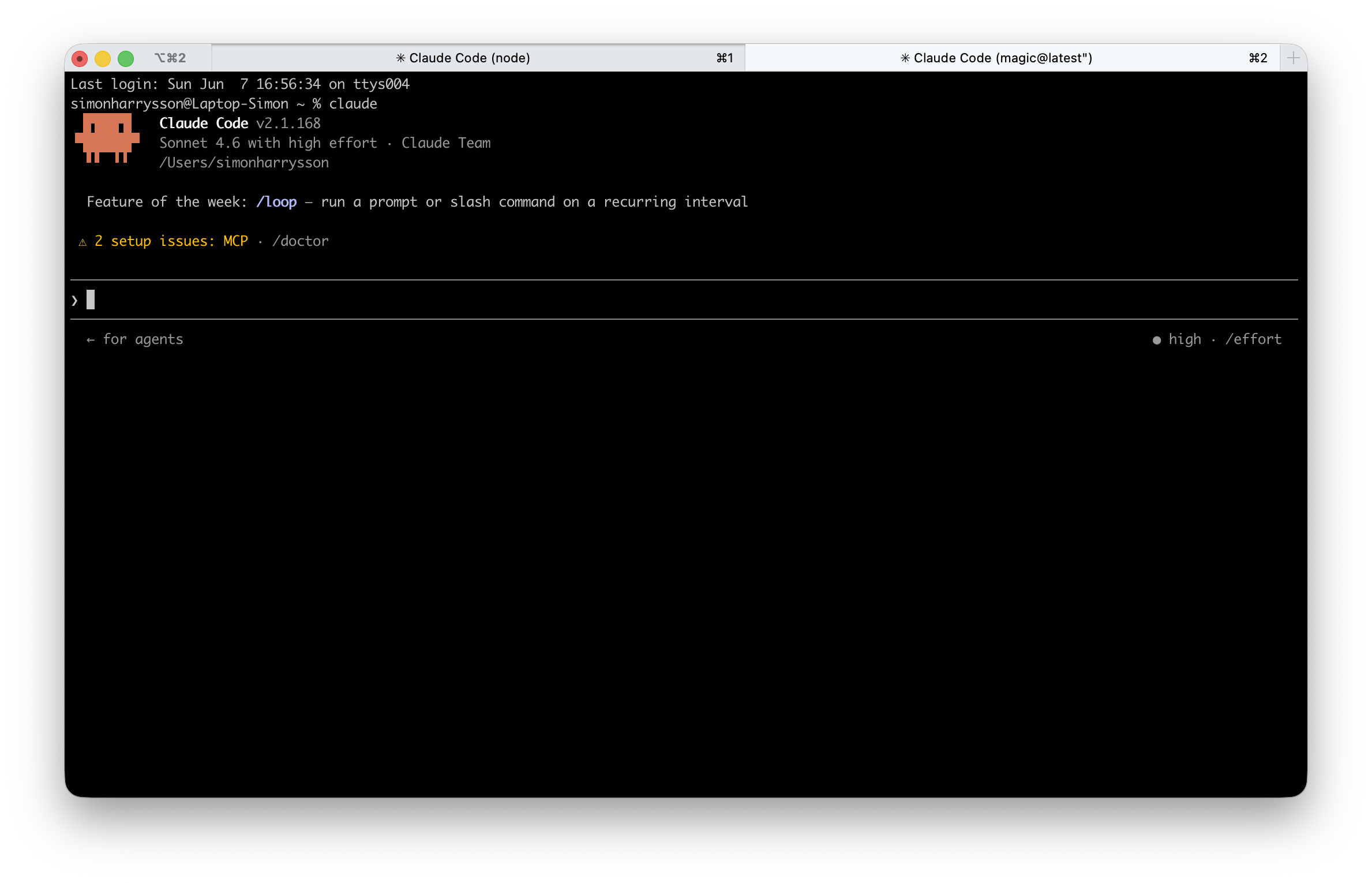This screenshot has height=883, width=1372.
Task: Click the asterisk icon on the magic@latest tab
Action: pos(905,58)
